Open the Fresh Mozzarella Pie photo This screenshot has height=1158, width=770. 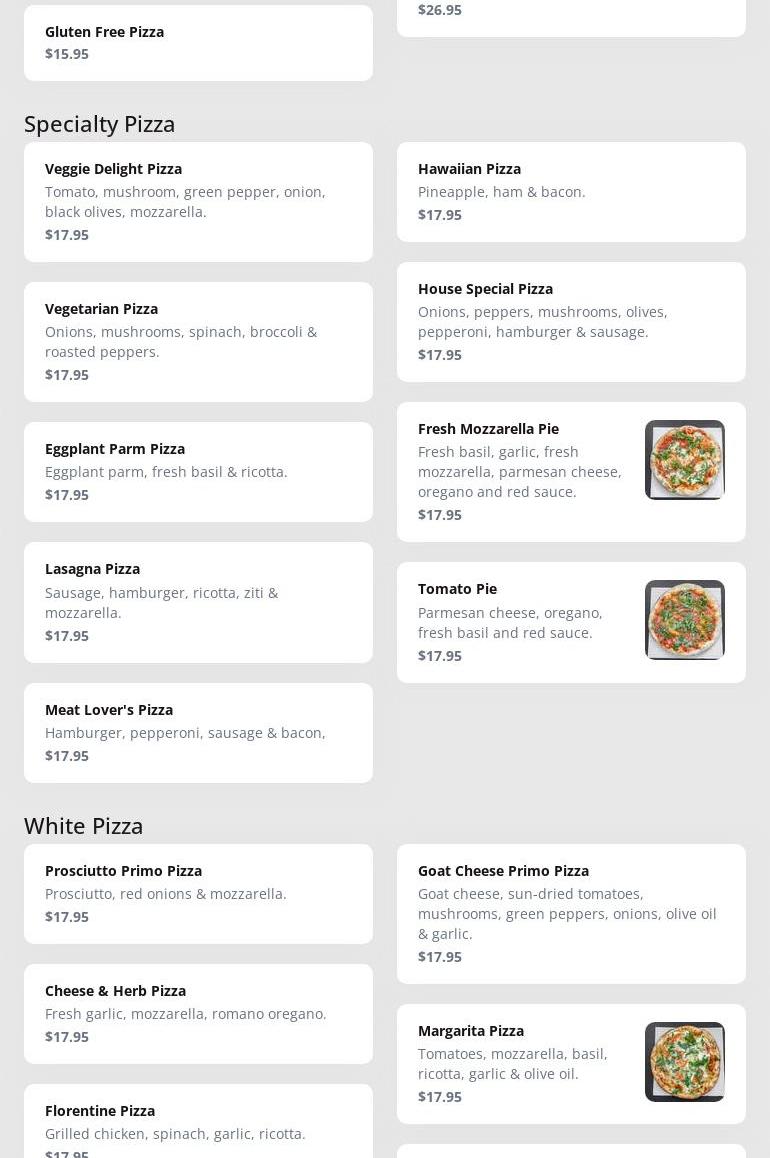684,460
